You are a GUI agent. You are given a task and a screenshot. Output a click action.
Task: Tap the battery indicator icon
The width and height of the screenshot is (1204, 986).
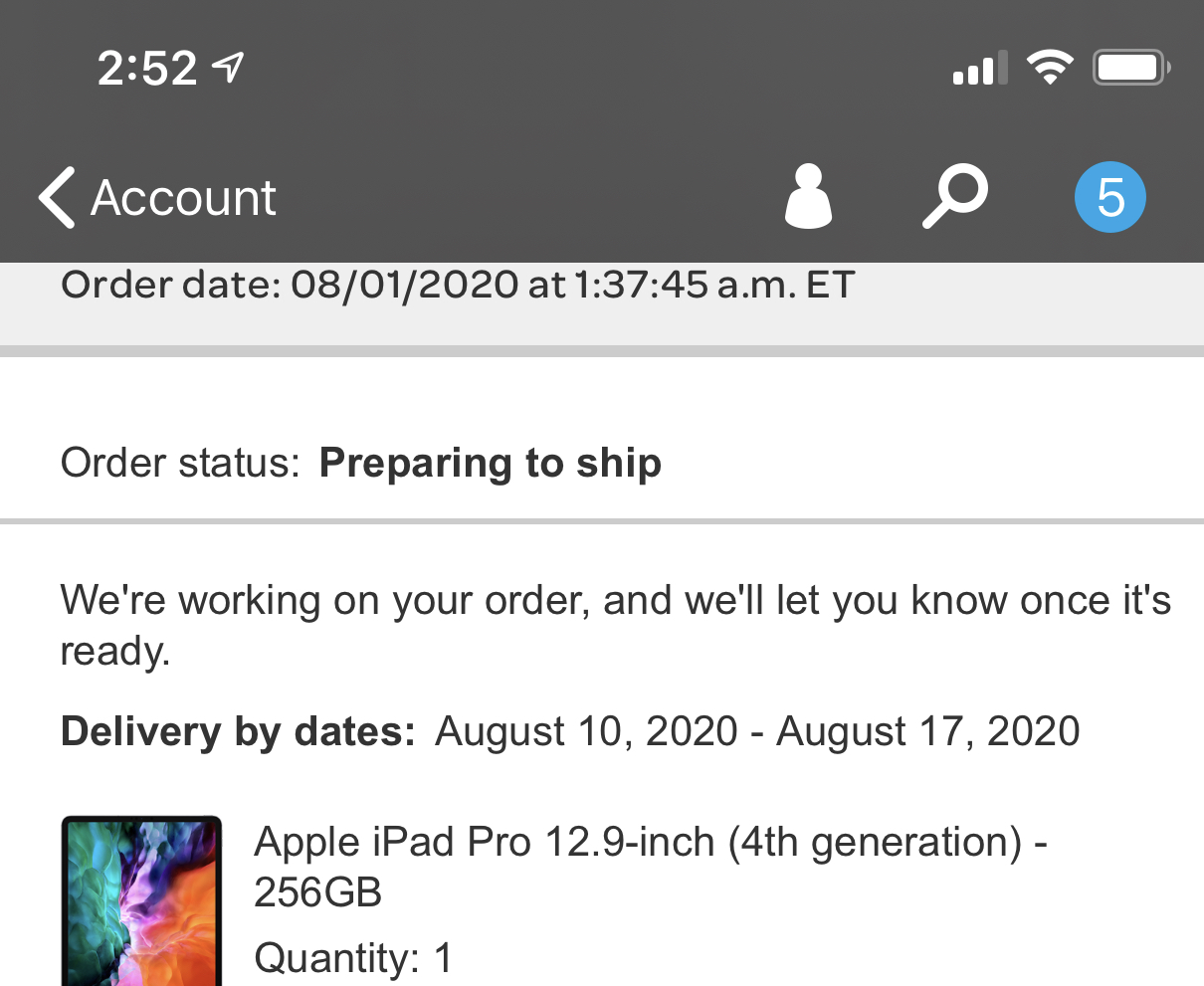[x=1130, y=68]
